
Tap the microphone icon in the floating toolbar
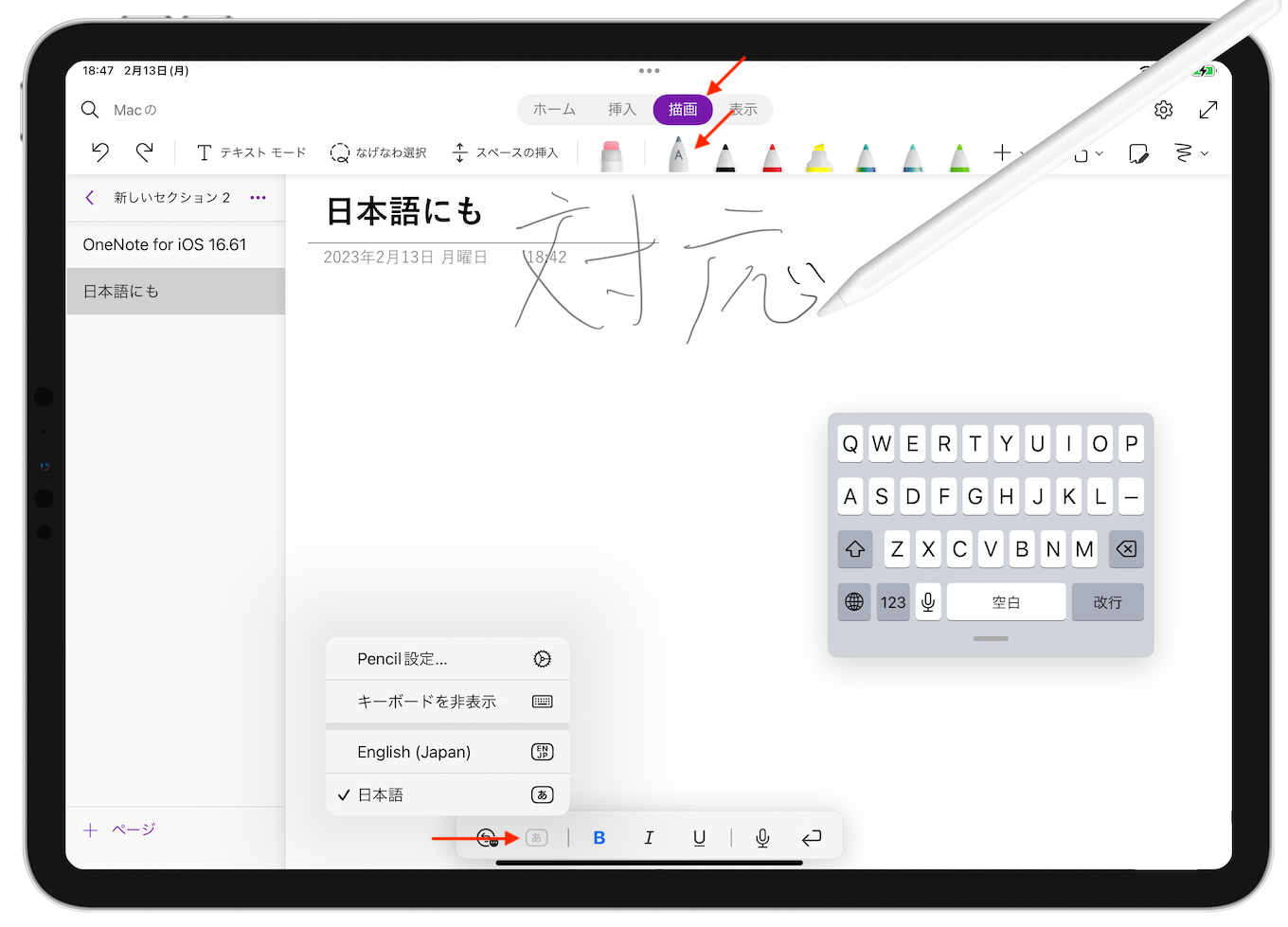point(762,838)
